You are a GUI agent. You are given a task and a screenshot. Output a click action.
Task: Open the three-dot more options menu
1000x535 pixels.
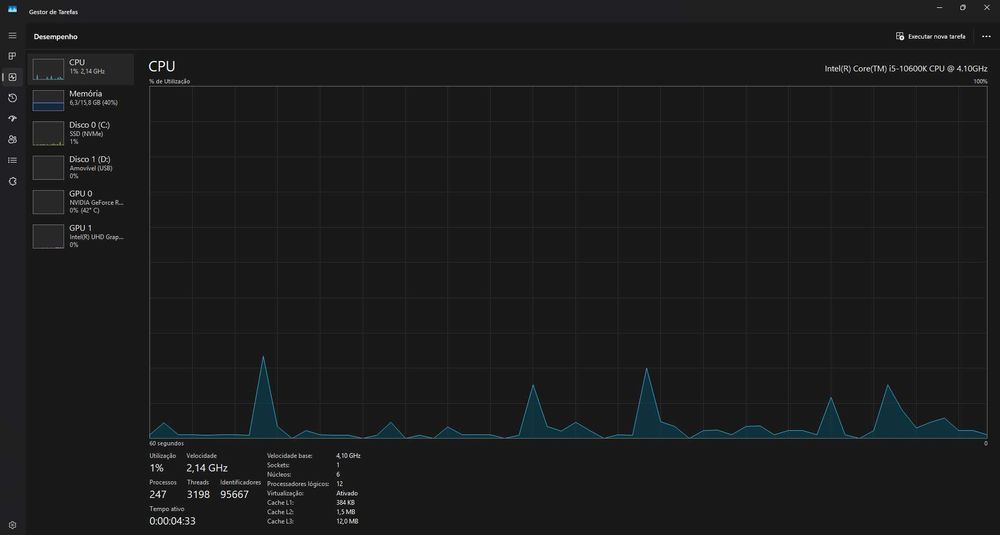[986, 36]
